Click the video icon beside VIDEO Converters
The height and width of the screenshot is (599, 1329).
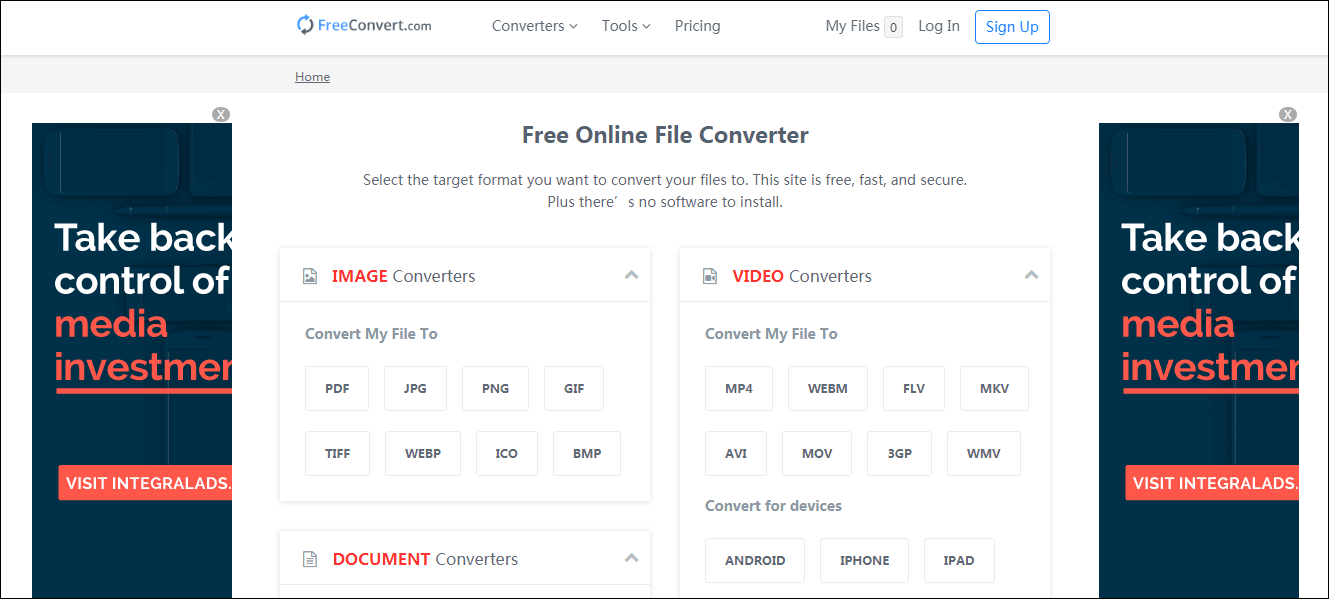click(x=710, y=276)
